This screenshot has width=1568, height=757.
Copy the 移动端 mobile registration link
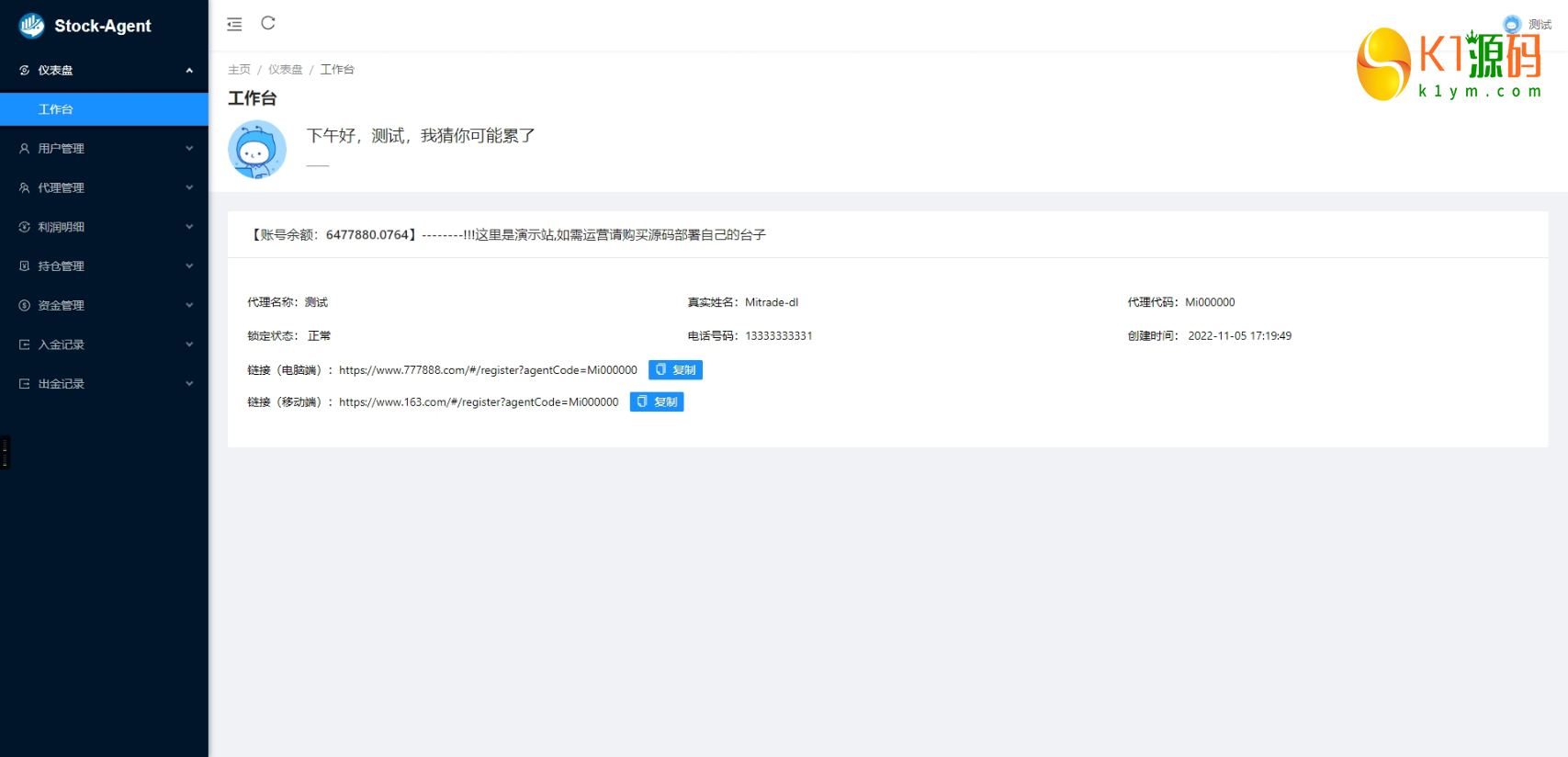pyautogui.click(x=657, y=401)
